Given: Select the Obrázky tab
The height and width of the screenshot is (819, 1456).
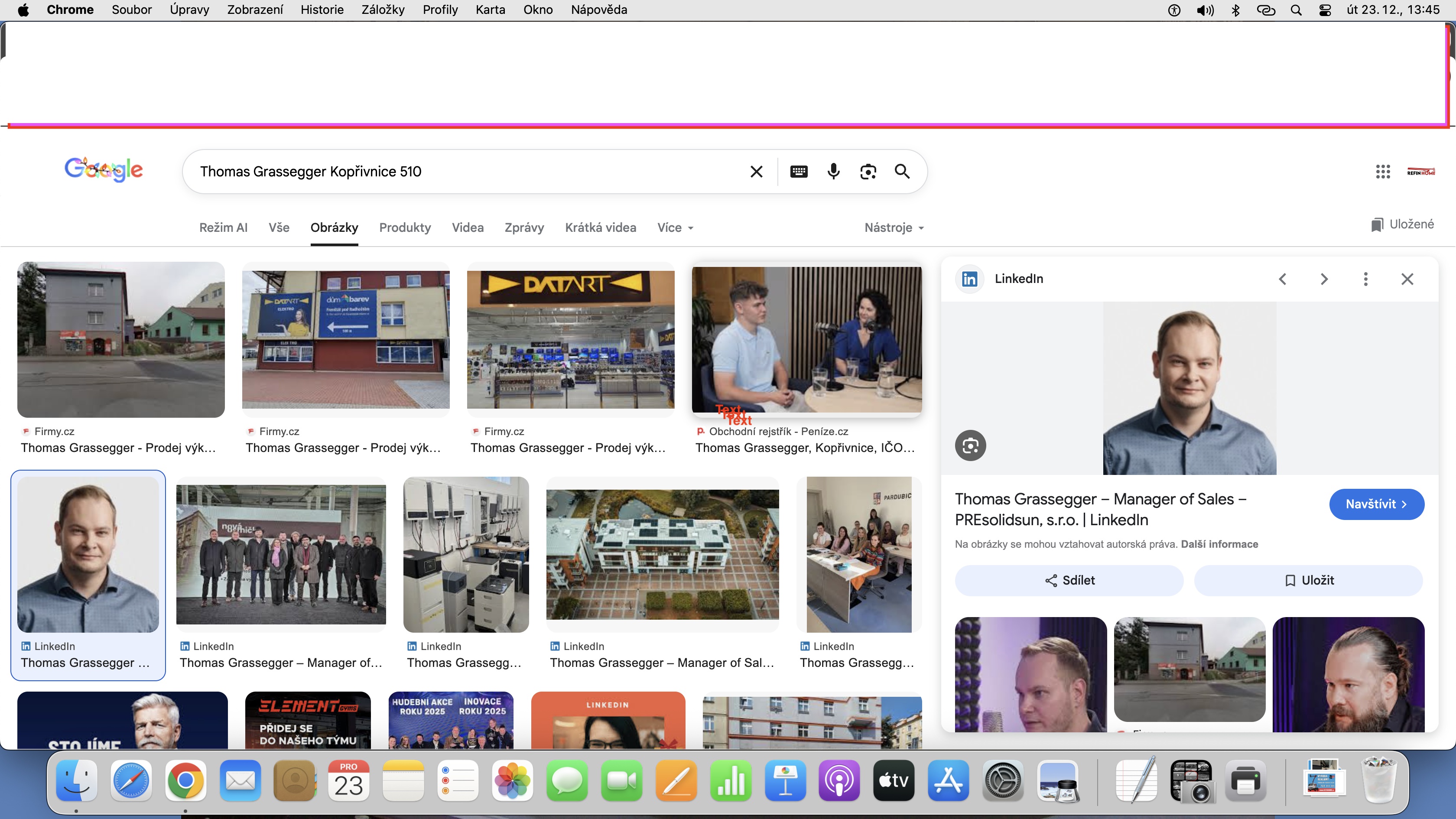Looking at the screenshot, I should pos(334,228).
